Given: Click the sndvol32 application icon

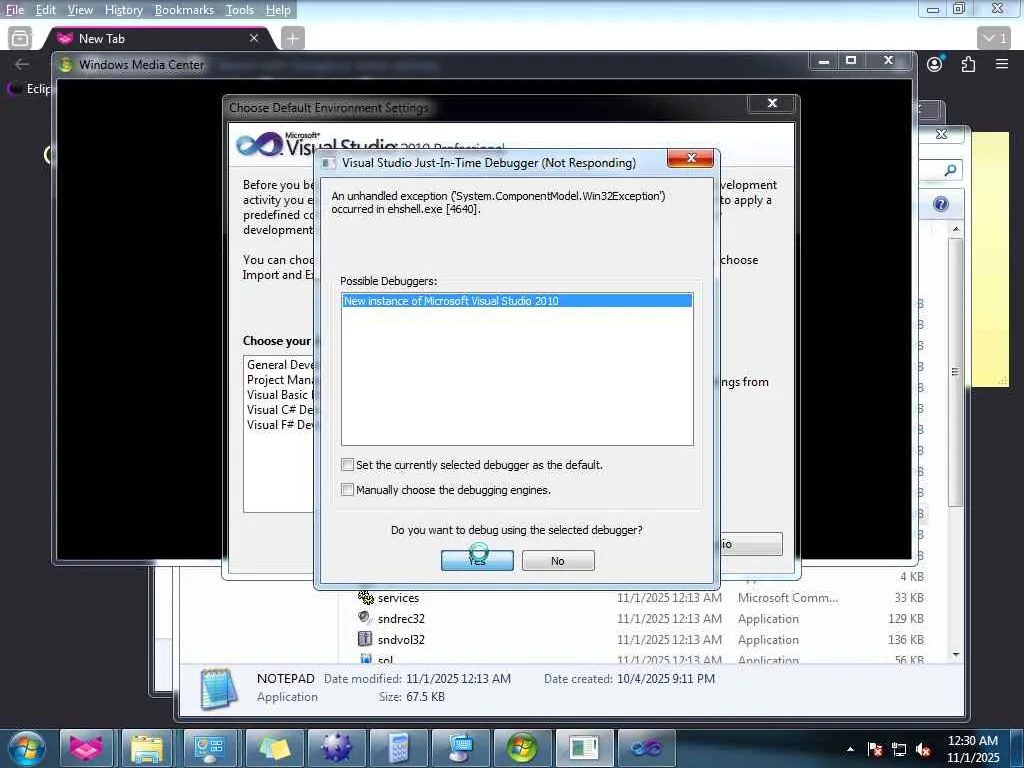Looking at the screenshot, I should click(x=365, y=639).
